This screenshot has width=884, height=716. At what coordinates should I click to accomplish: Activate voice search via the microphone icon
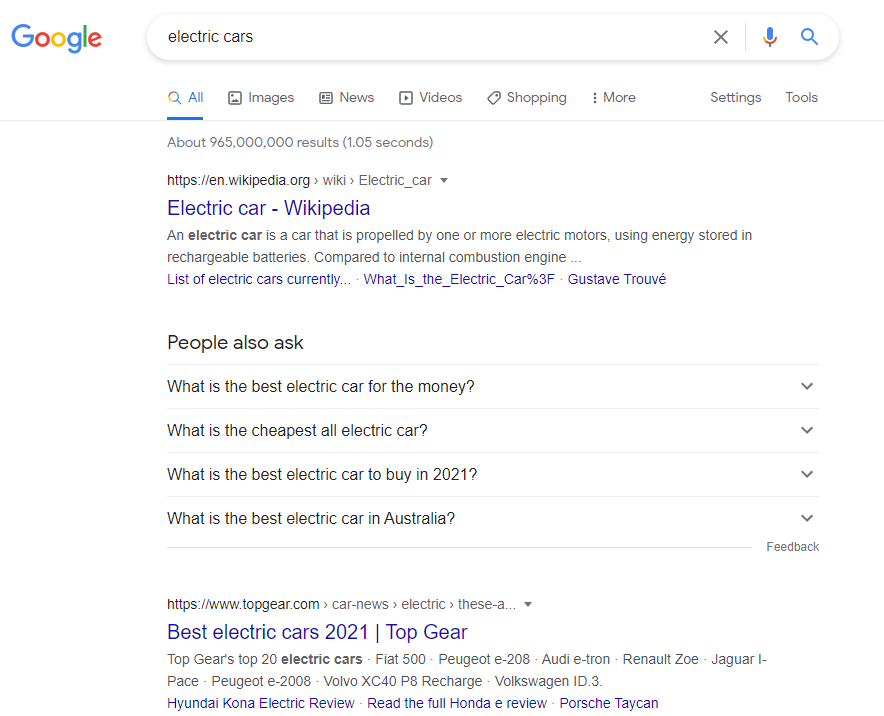(x=769, y=36)
